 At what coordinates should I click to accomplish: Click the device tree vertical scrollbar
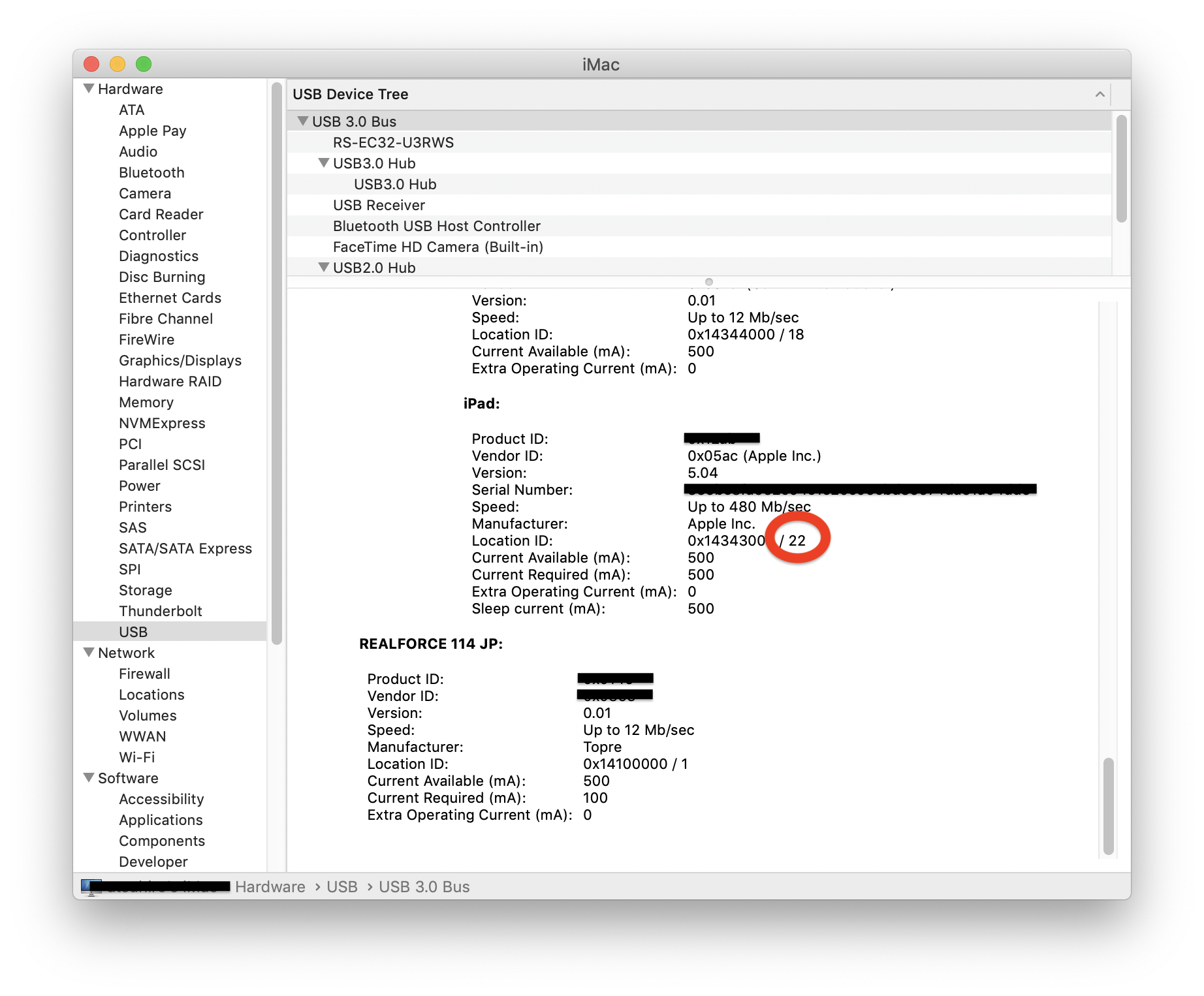click(x=1121, y=168)
